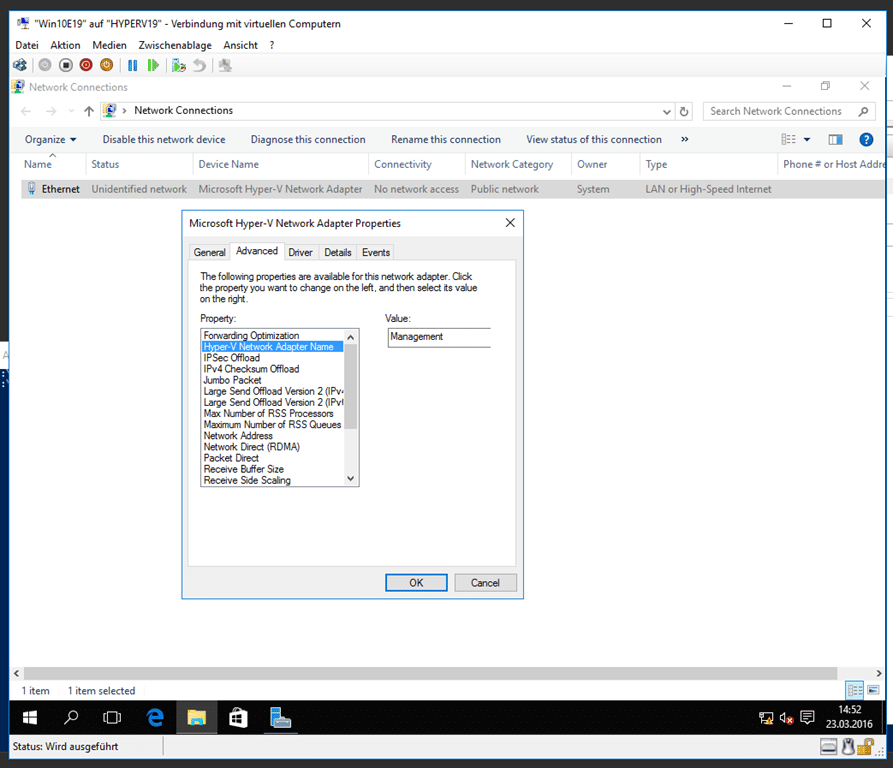Save VM state with the orange power icon
The width and height of the screenshot is (893, 768).
106,65
